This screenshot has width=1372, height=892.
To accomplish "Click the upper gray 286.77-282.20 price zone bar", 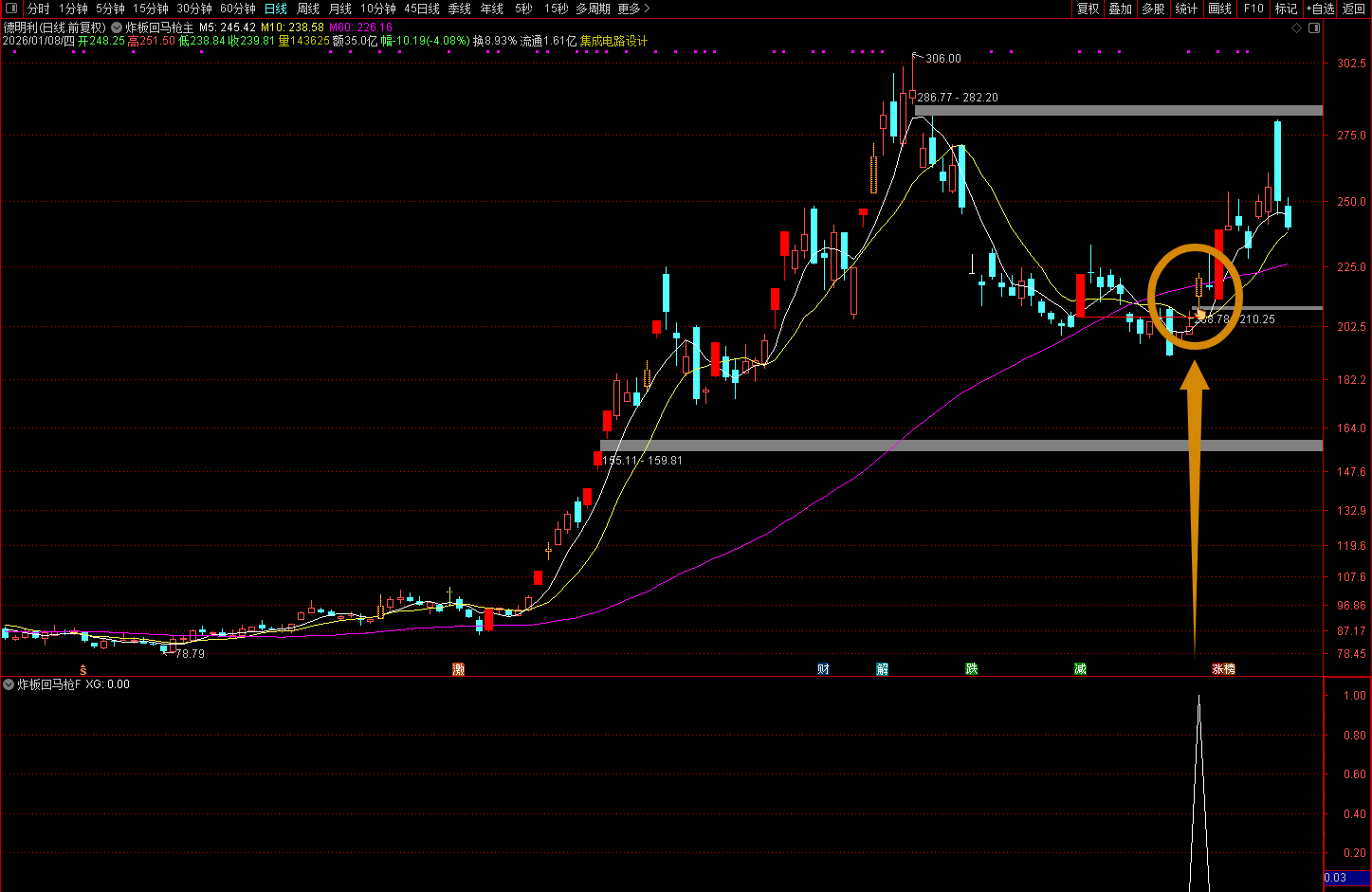I will tap(1117, 111).
